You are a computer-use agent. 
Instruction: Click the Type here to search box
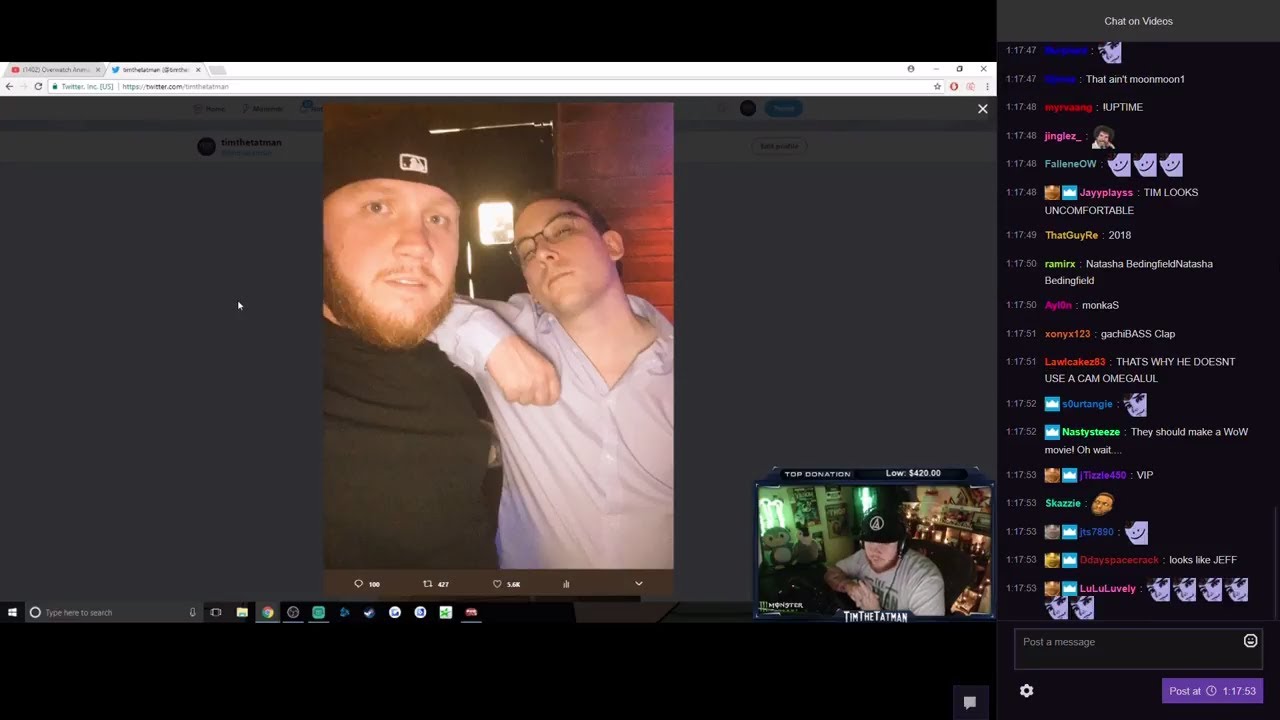pos(112,612)
